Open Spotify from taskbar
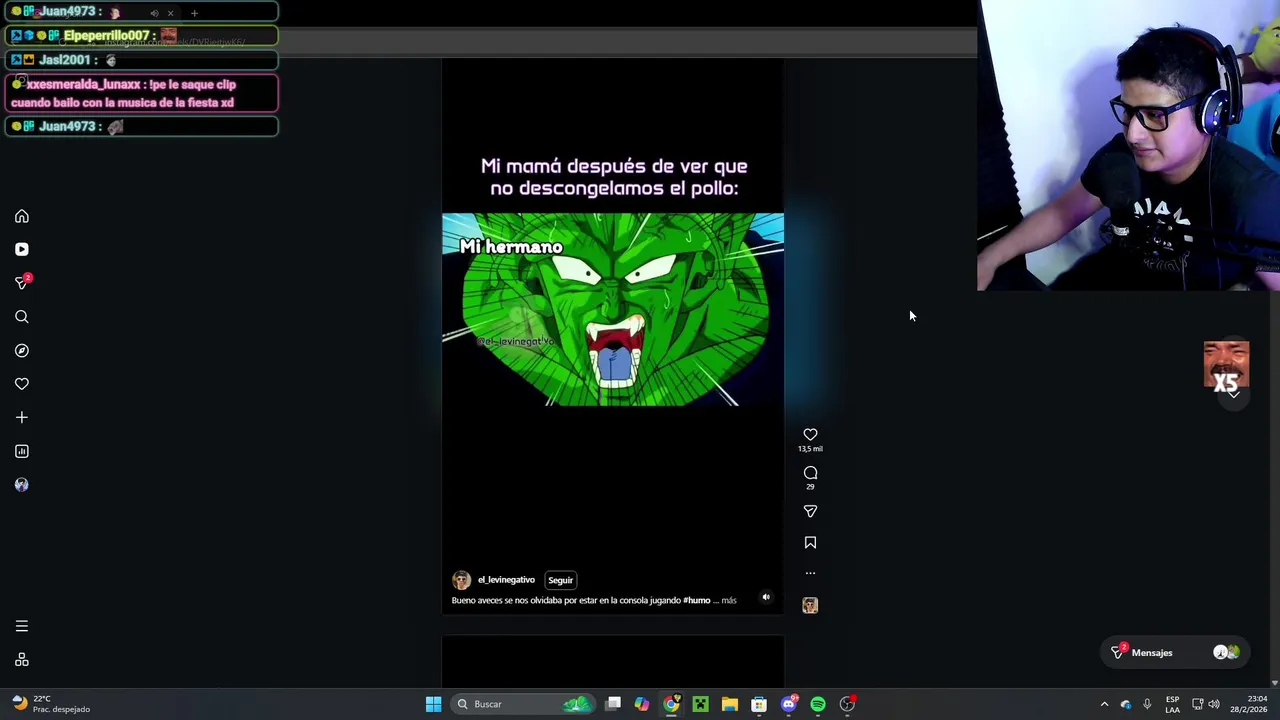 tap(818, 704)
